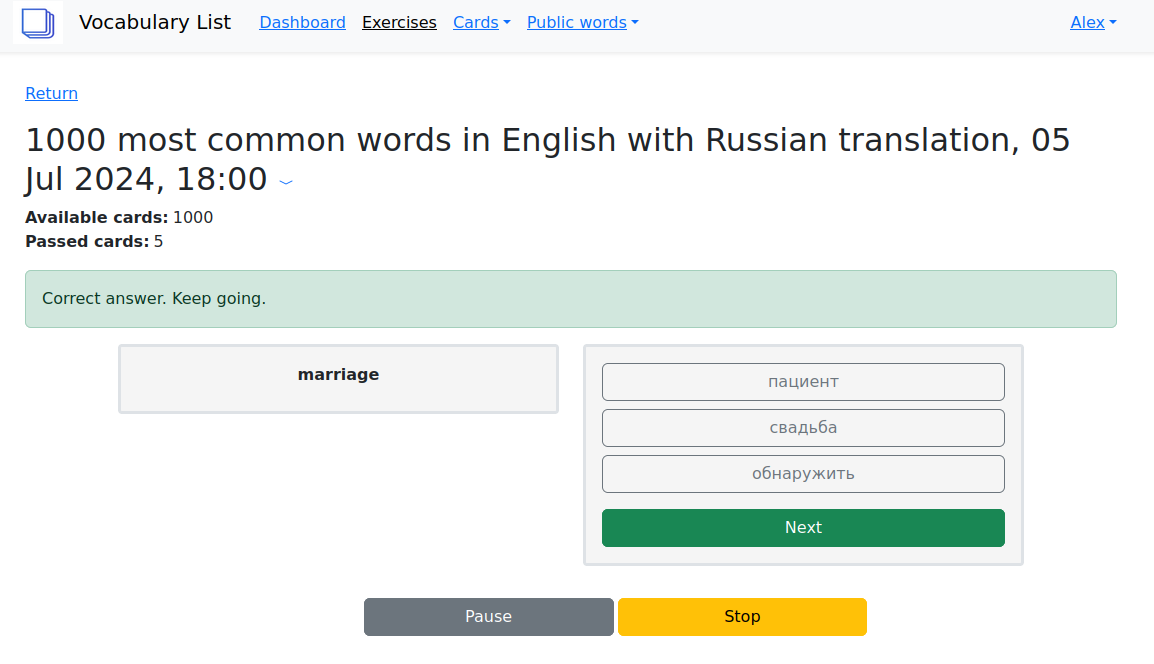Select the answer option пациент

[x=803, y=381]
